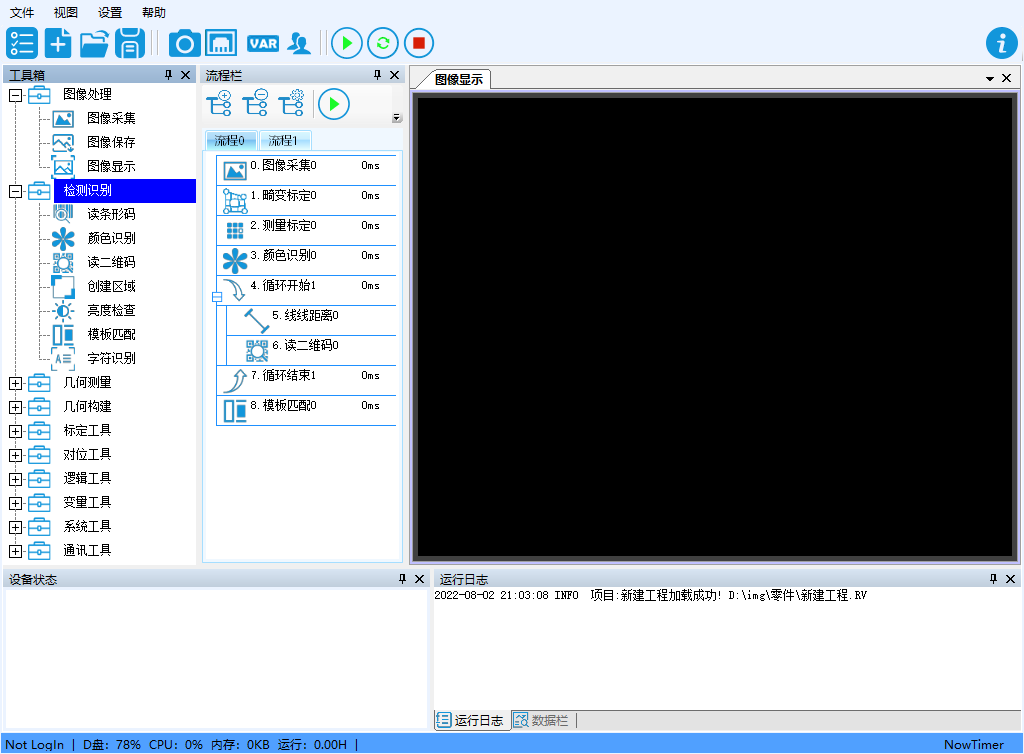Image resolution: width=1024 pixels, height=754 pixels.
Task: Open the 设置 menu
Action: (110, 12)
